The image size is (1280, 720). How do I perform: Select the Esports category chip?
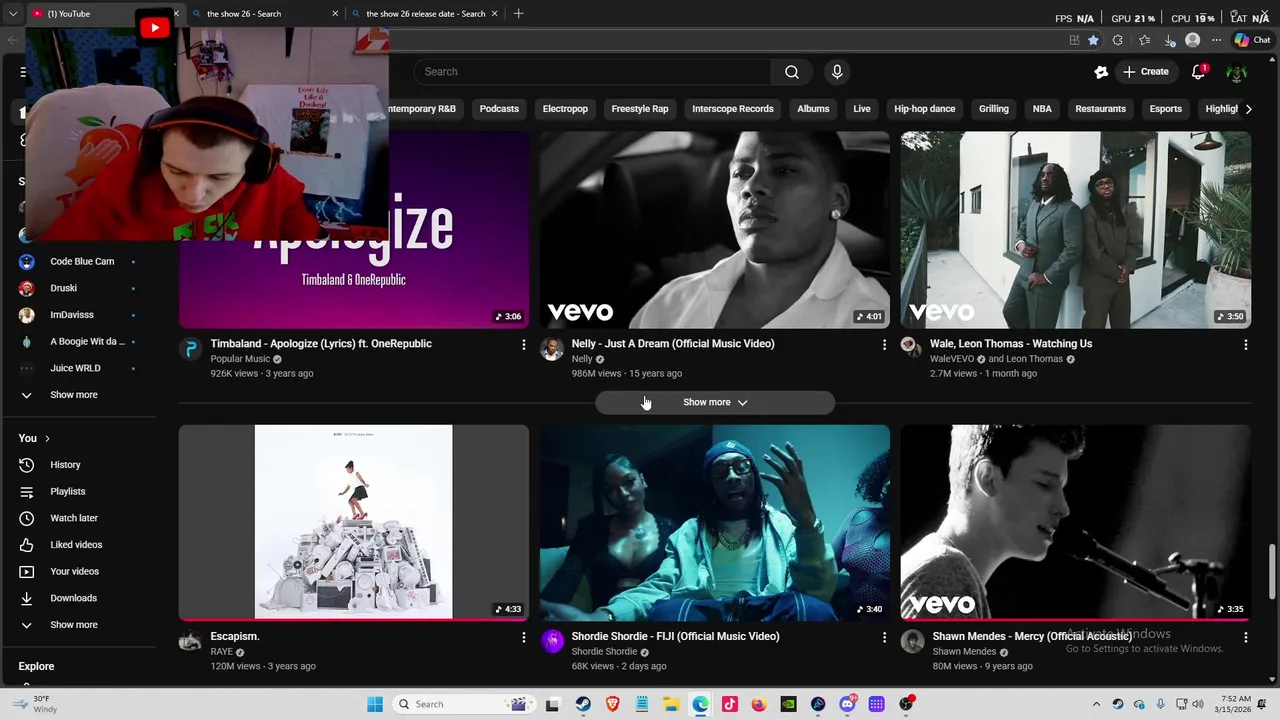(x=1166, y=109)
